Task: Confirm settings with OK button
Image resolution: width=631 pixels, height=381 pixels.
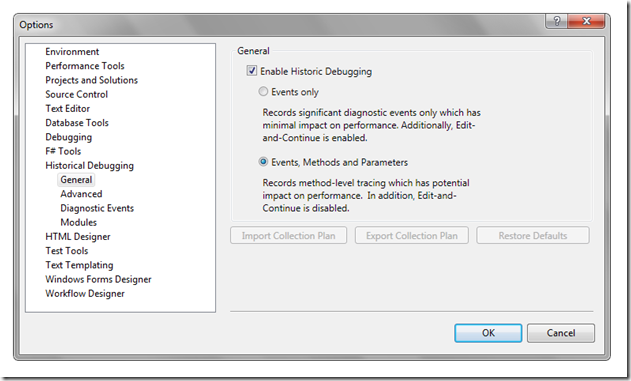Action: (488, 333)
